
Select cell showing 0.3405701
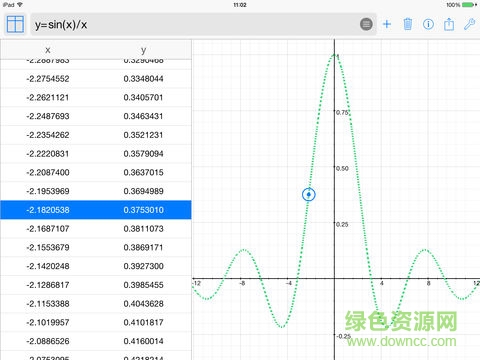click(x=143, y=97)
